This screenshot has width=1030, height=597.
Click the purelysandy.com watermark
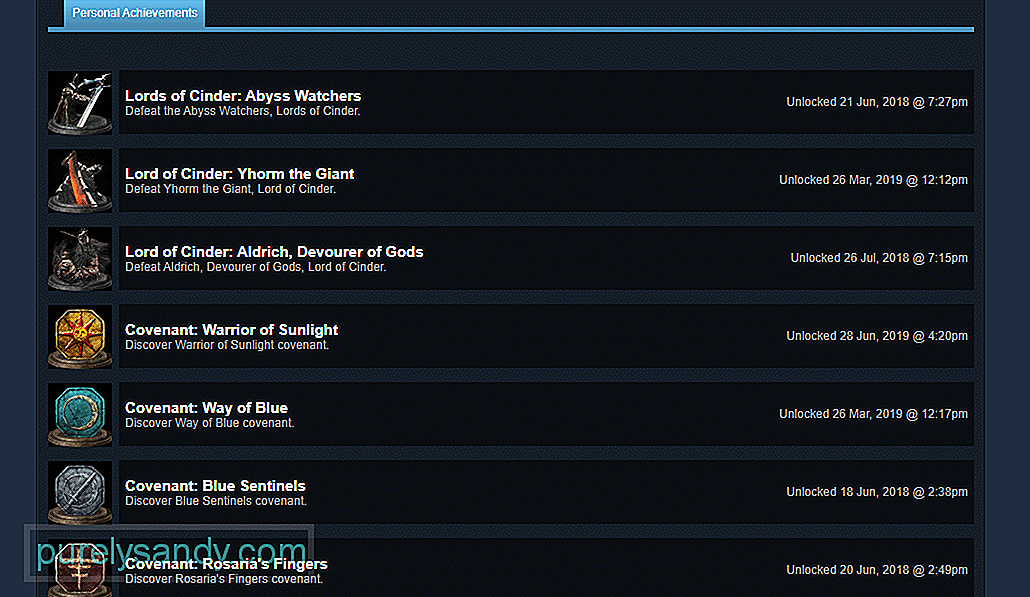[172, 552]
